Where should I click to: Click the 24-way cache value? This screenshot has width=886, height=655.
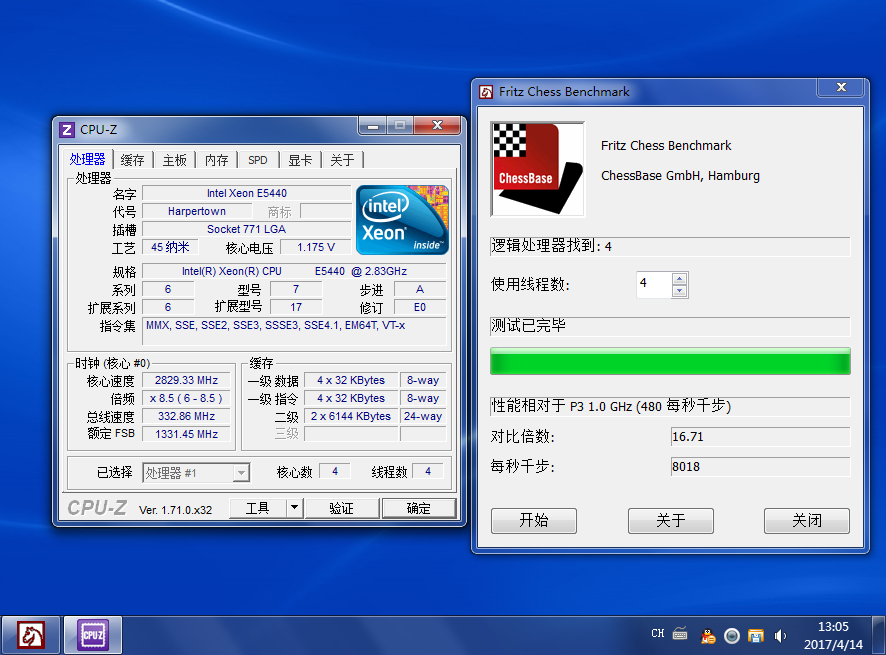tap(423, 417)
